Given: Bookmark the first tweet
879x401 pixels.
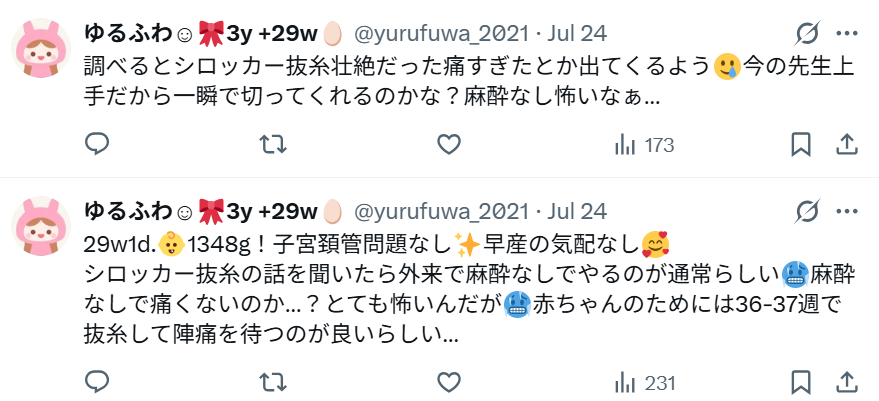Looking at the screenshot, I should point(801,145).
